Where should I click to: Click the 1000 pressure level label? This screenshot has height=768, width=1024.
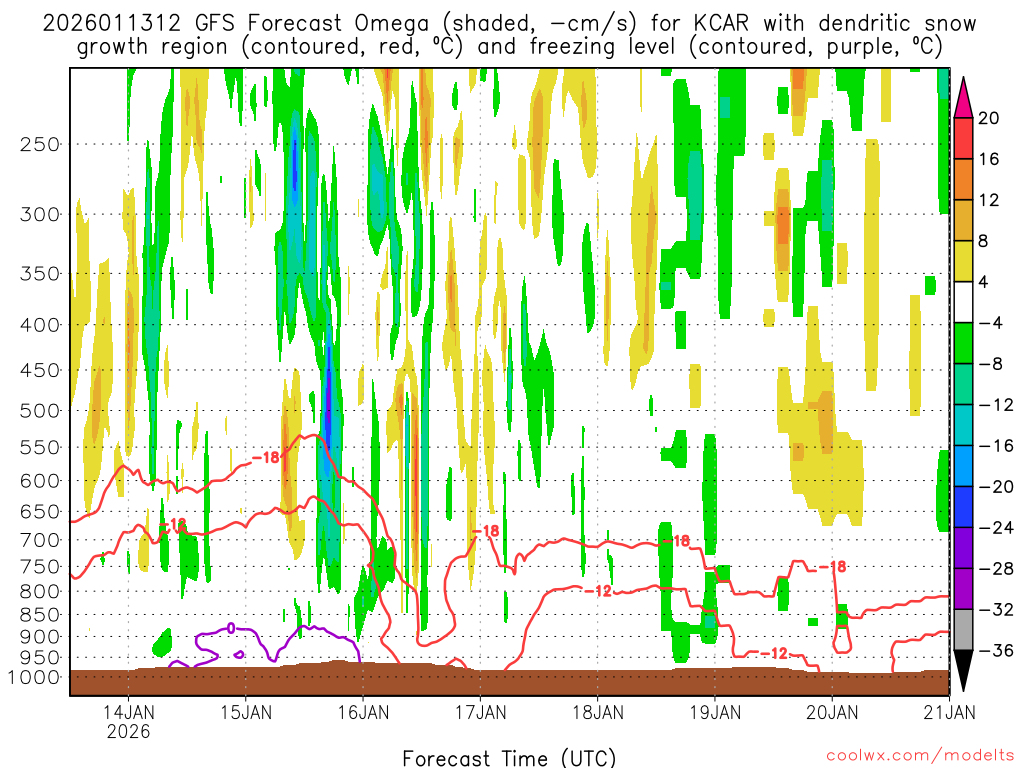(34, 677)
